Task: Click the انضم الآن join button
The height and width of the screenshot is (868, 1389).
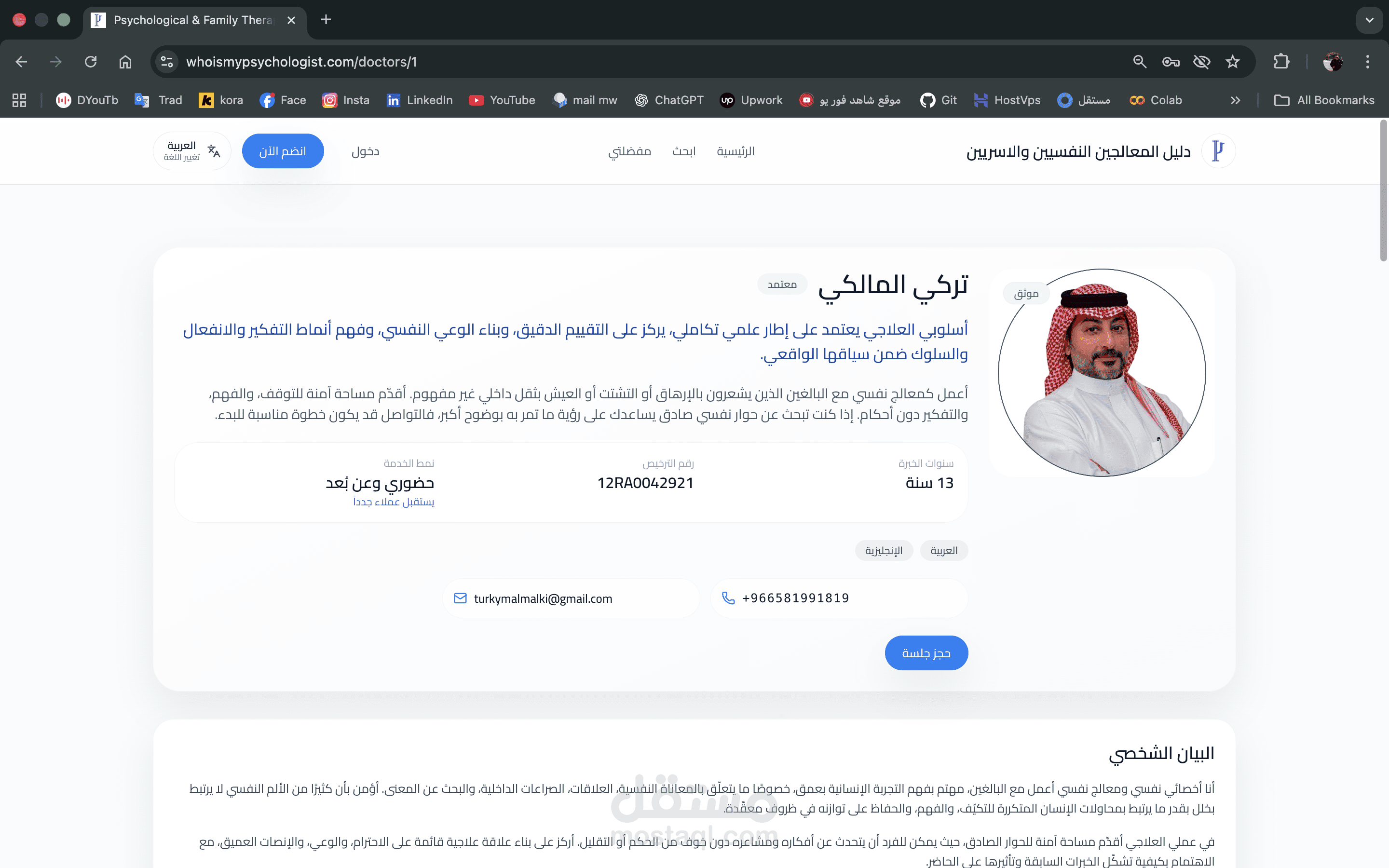Action: [283, 151]
